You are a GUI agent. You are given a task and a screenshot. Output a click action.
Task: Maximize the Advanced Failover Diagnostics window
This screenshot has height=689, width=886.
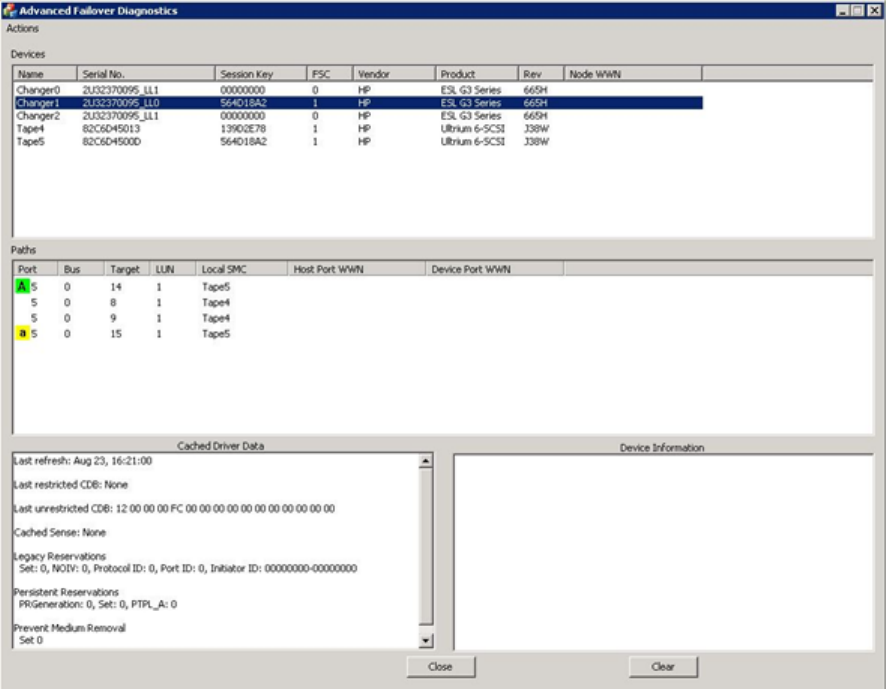(x=857, y=10)
